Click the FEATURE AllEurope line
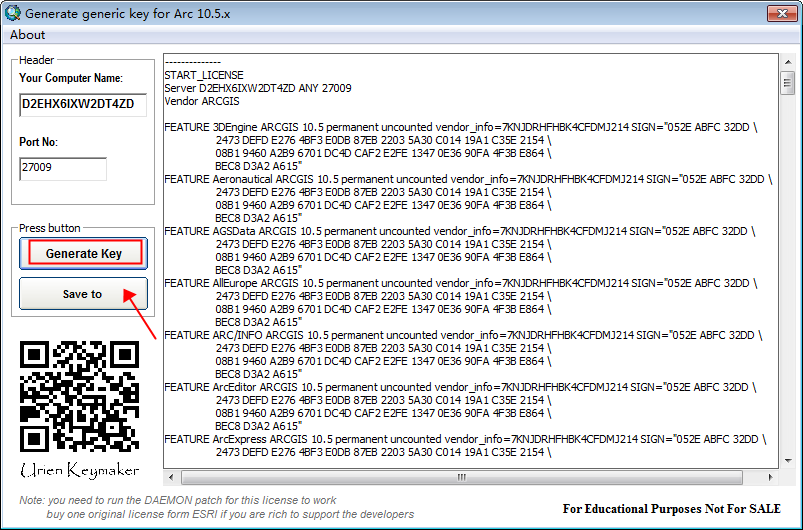803x530 pixels. (x=461, y=283)
